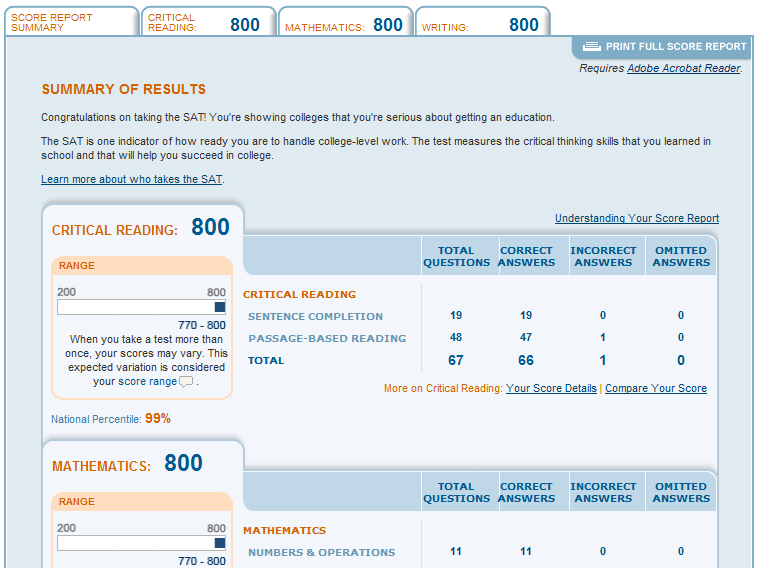Click Mathematics Total Questions column header

pyautogui.click(x=456, y=492)
